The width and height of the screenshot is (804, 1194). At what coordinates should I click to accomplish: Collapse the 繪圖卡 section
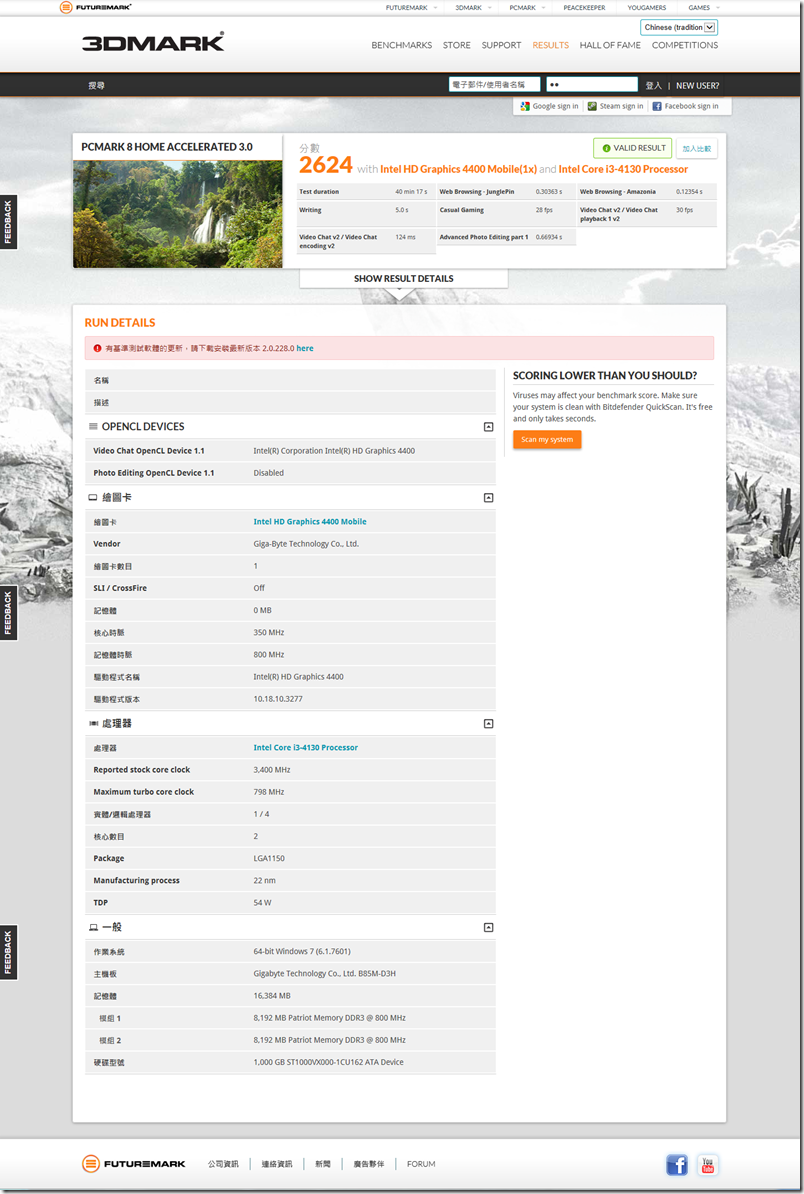pos(489,498)
